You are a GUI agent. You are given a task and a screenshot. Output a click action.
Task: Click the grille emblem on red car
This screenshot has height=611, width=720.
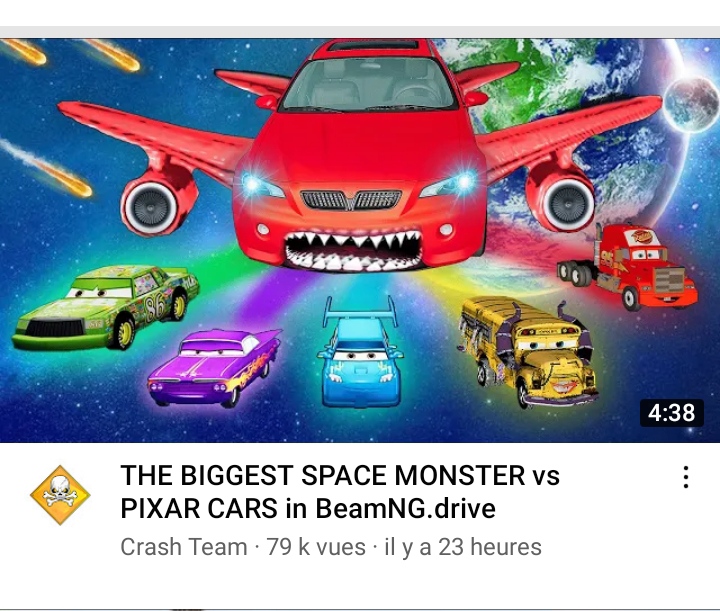coord(350,201)
